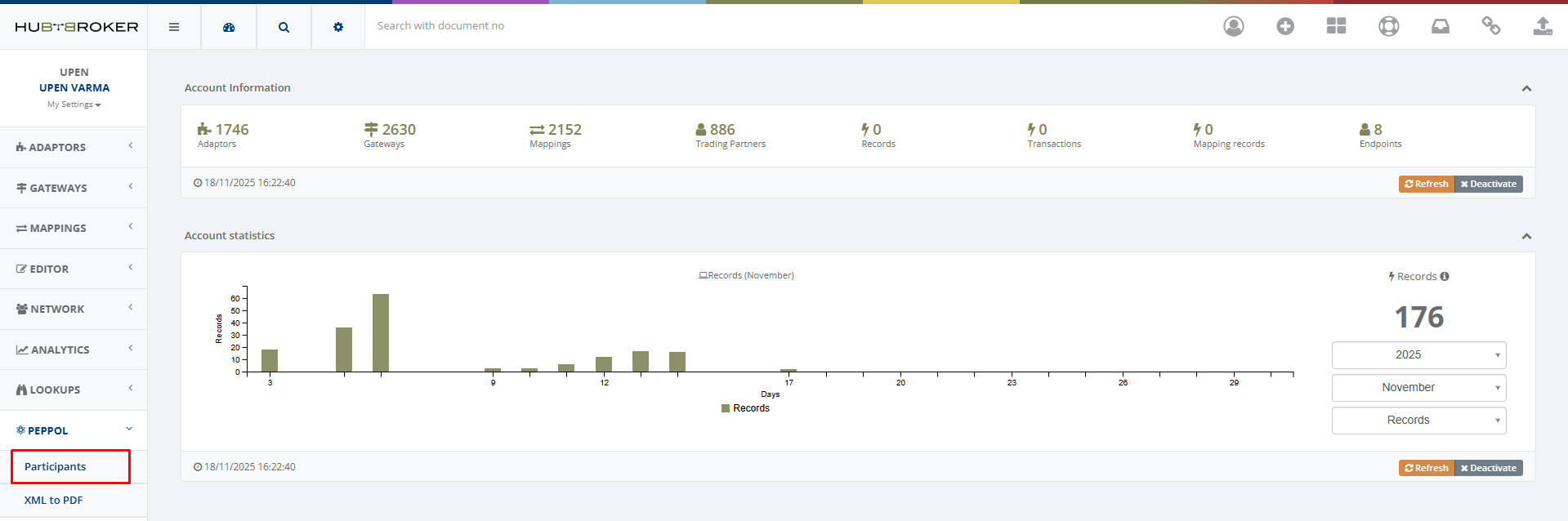Click the 886 Trading Partners value
The width and height of the screenshot is (1568, 521).
pyautogui.click(x=722, y=129)
